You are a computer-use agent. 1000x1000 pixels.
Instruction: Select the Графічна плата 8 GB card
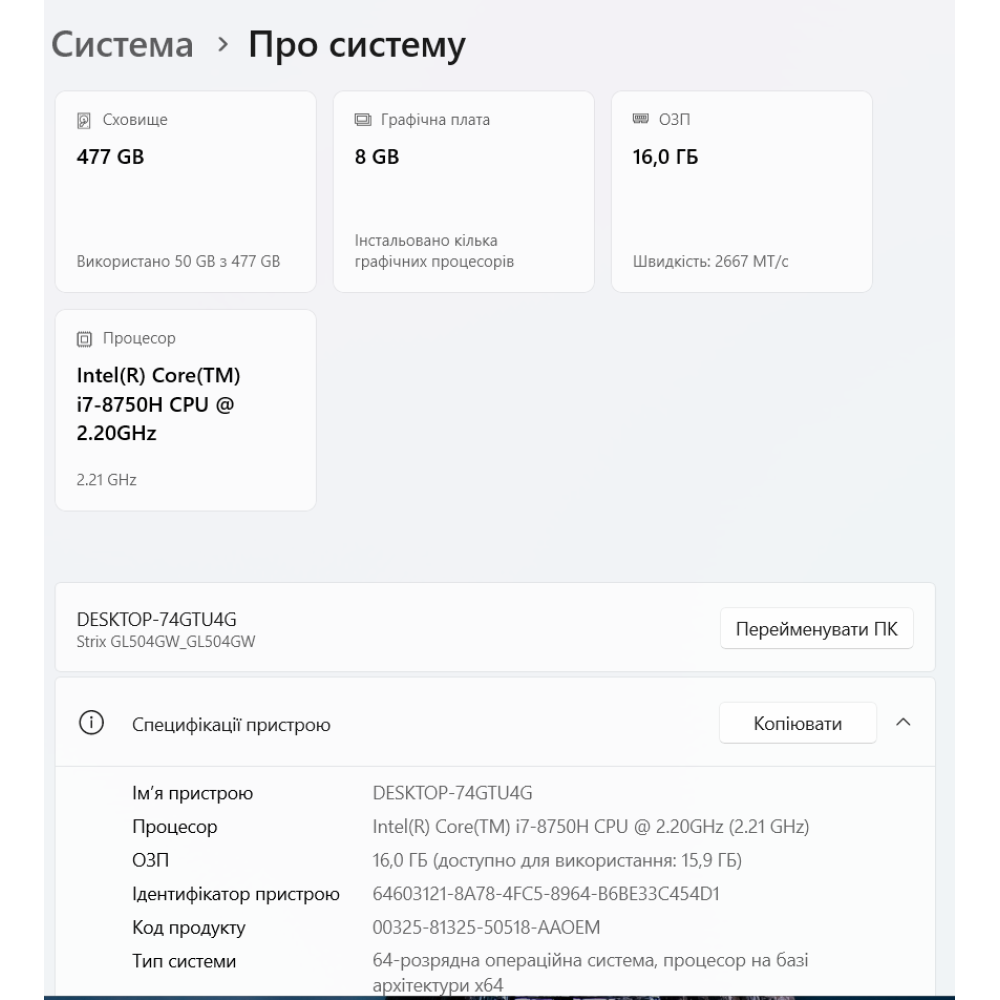463,190
